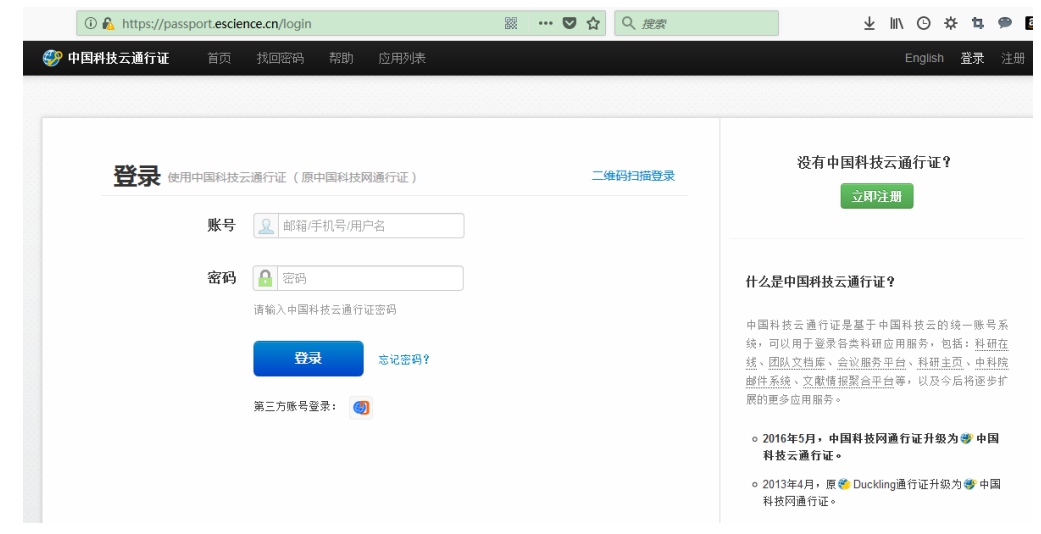Click the 请输入中国科技云通行证密码 hint text

pos(325,310)
